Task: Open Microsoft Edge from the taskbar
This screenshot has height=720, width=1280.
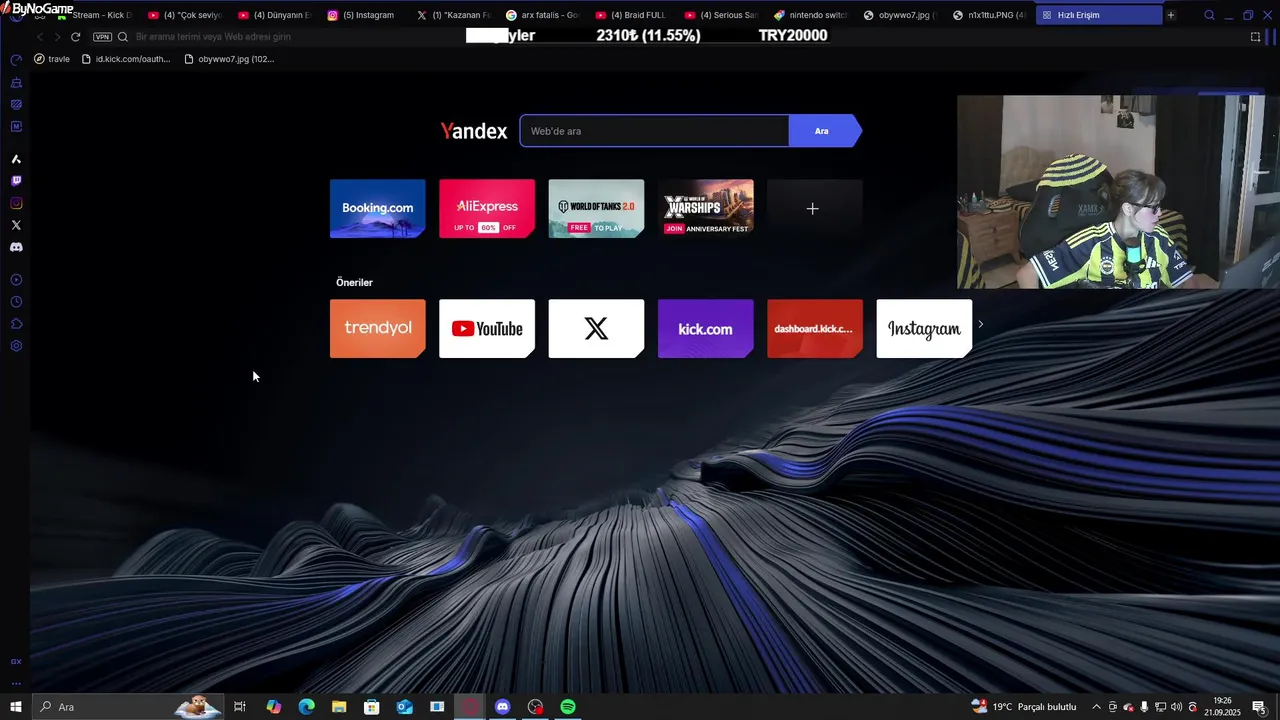Action: tap(306, 707)
